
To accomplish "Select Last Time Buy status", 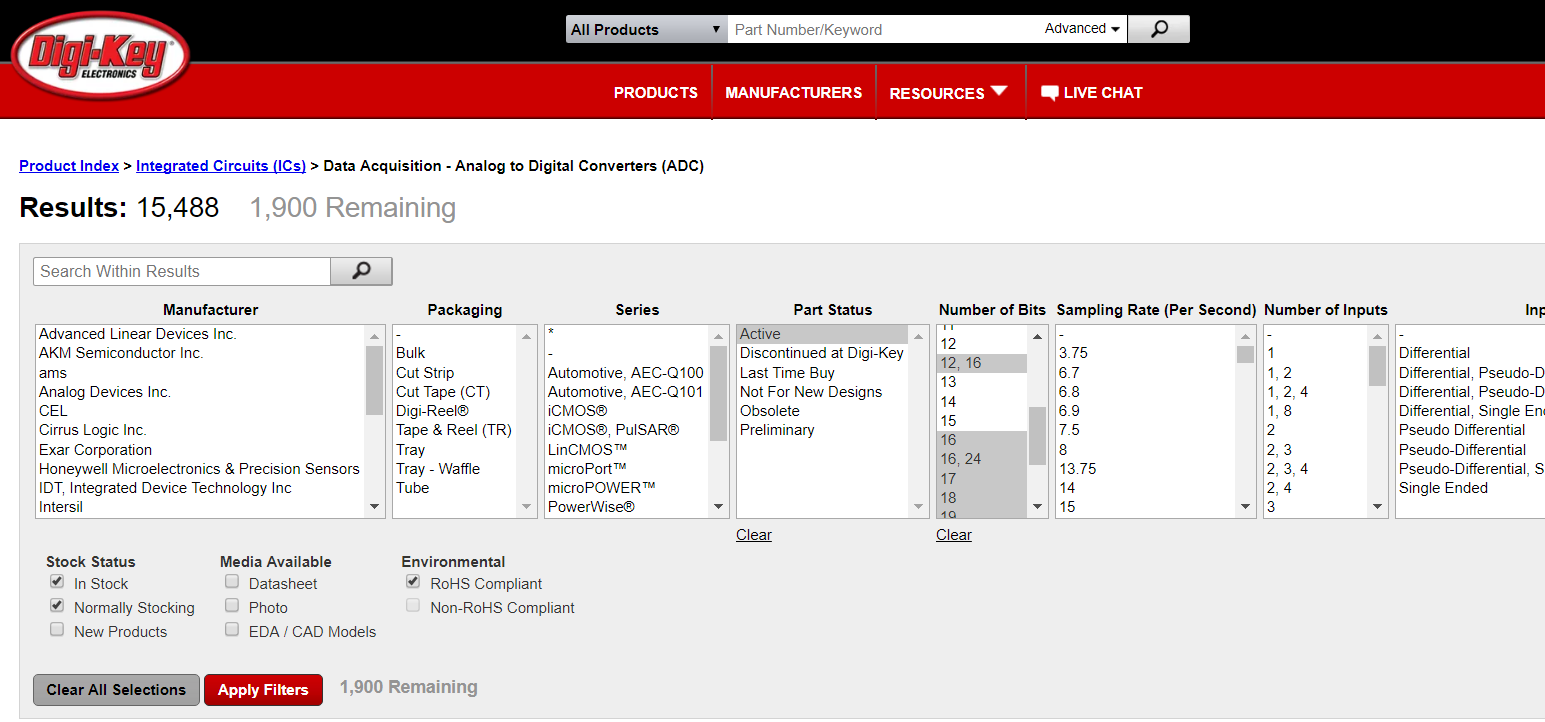I will 822,373.
